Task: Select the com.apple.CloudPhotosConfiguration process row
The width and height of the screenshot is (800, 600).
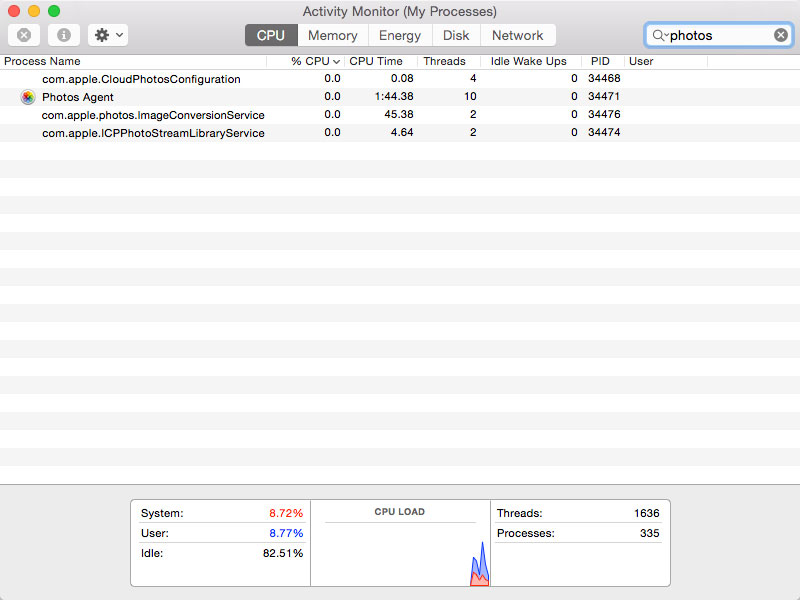Action: click(x=400, y=79)
